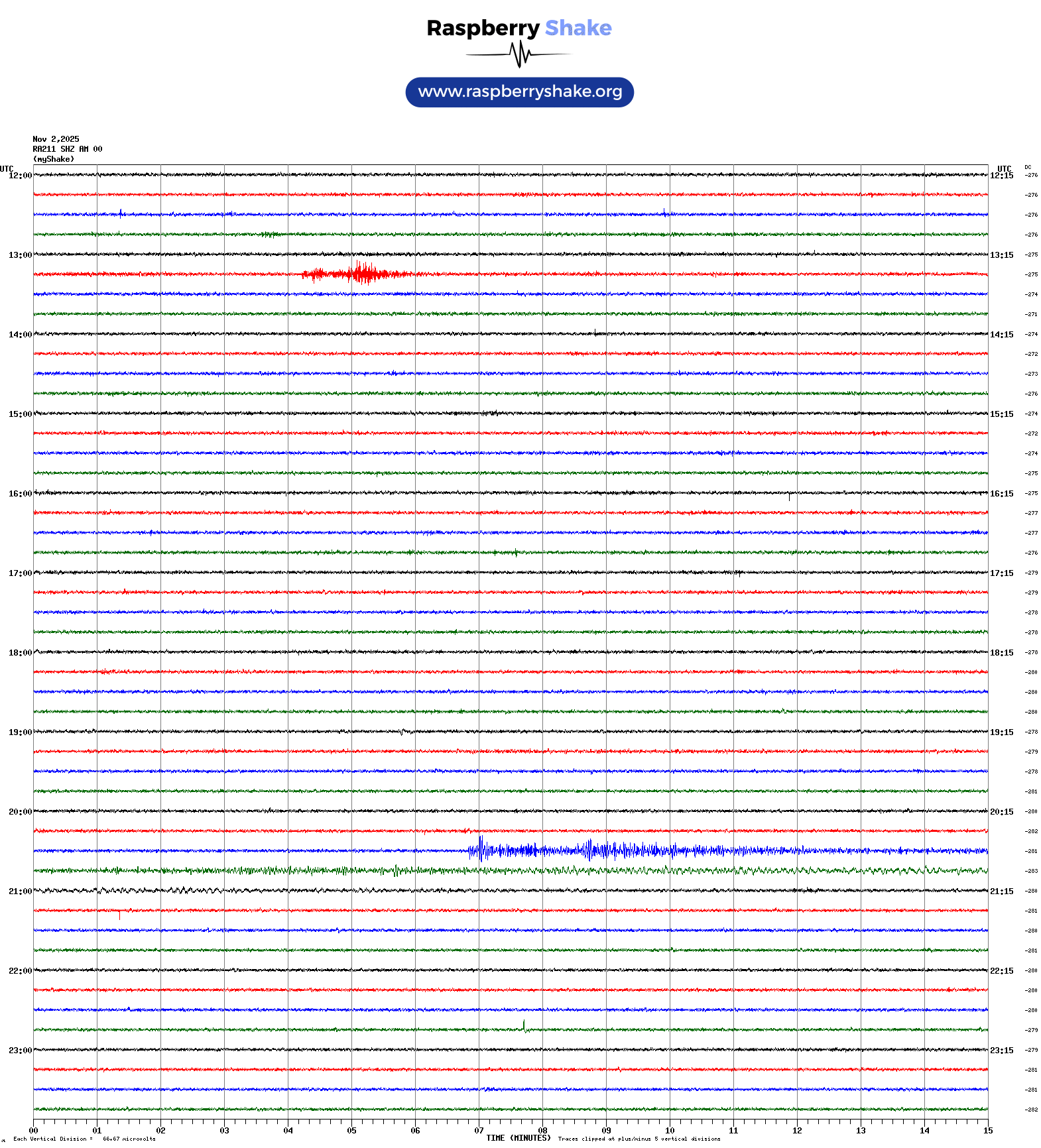The height and width of the screenshot is (1148, 1041).
Task: Select the 23:15 time label on the right
Action: pyautogui.click(x=1001, y=1051)
